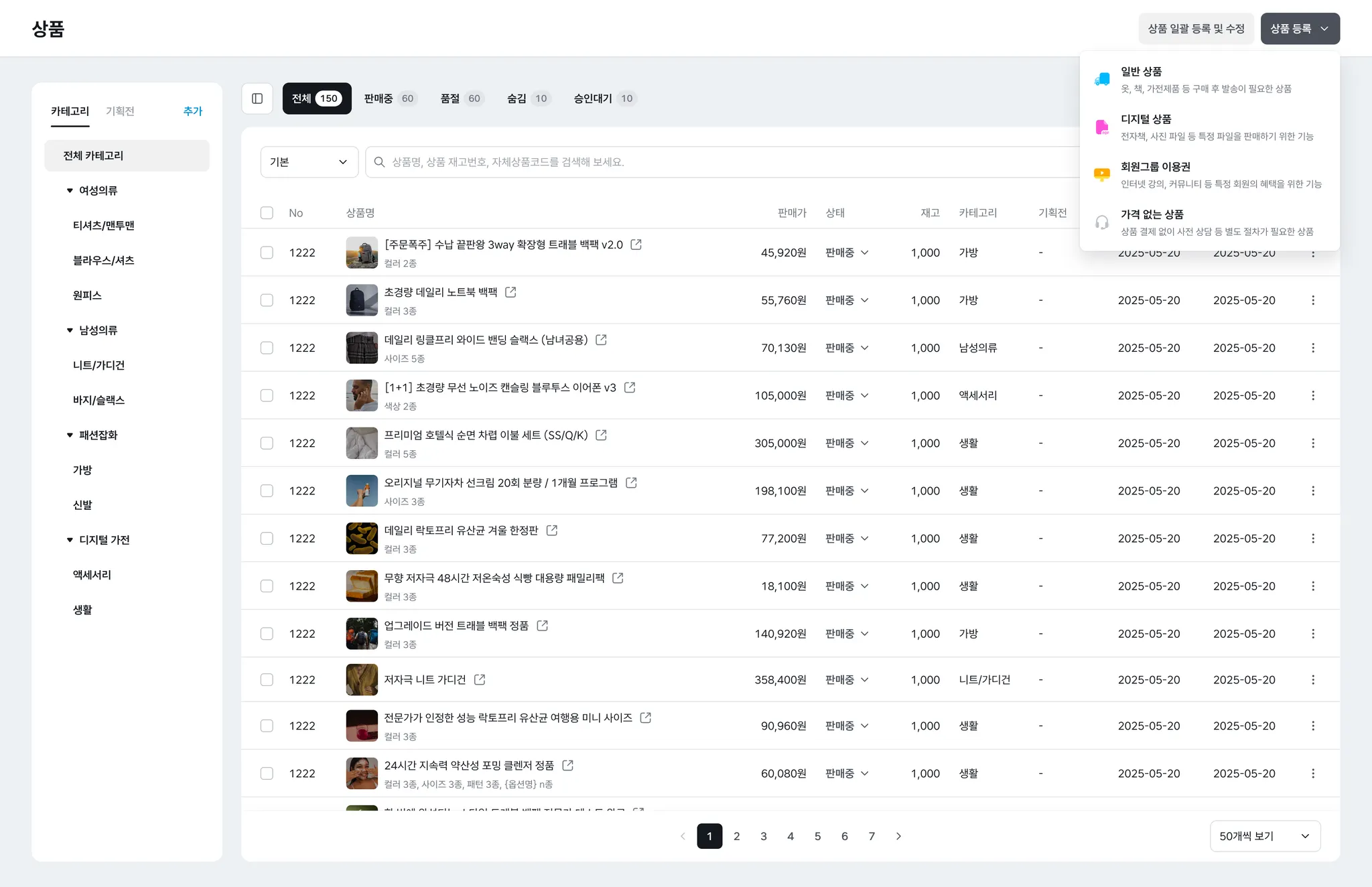Select checkbox for 업그레이드 버전 트래블 백팩 정품
Image resolution: width=1372 pixels, height=887 pixels.
pyautogui.click(x=267, y=634)
